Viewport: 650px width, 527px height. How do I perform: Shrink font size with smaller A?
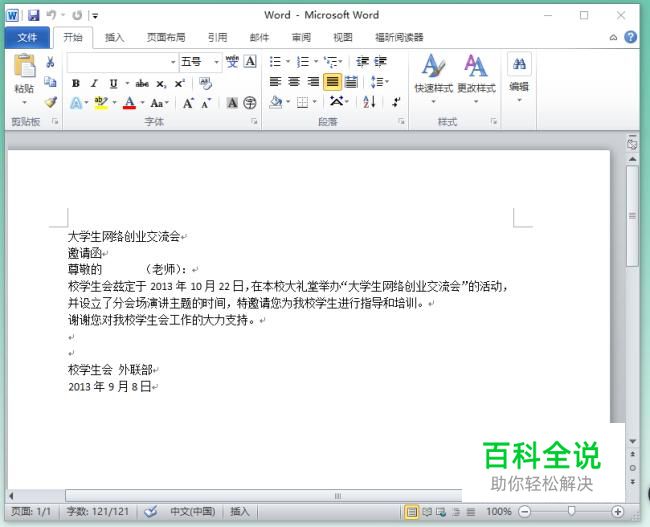(206, 103)
